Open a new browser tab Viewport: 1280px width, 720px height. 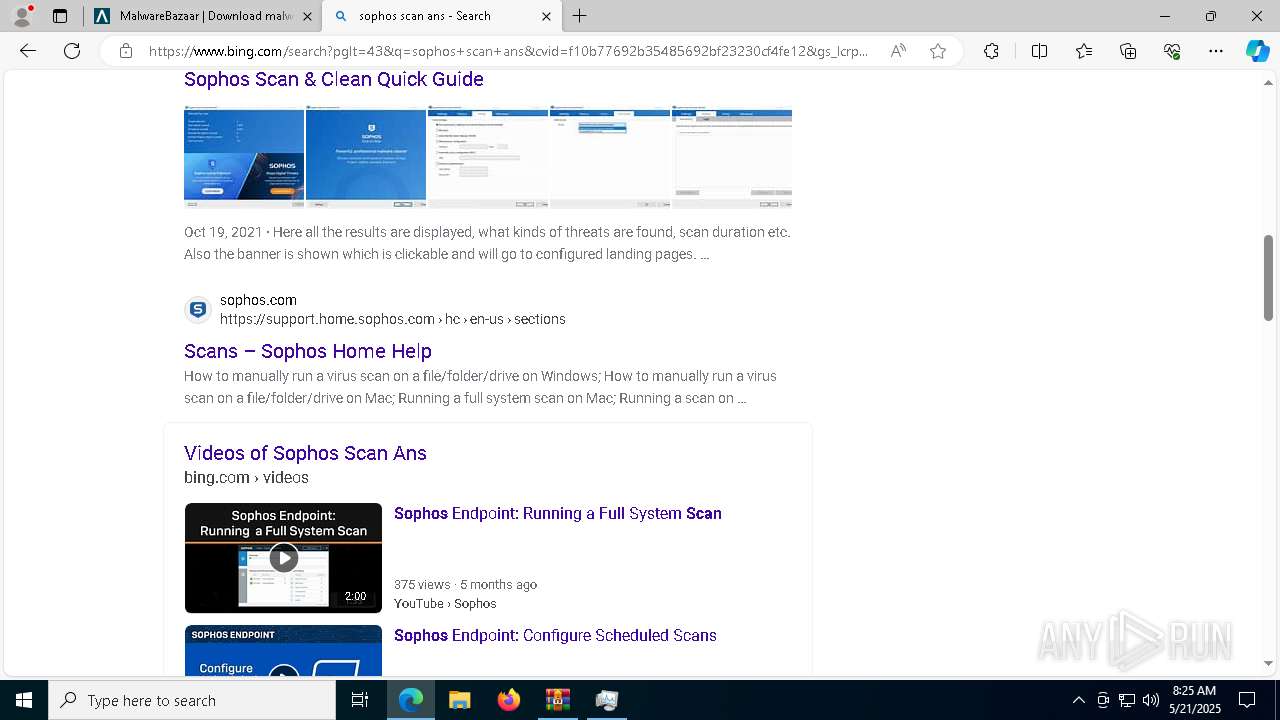coord(580,16)
